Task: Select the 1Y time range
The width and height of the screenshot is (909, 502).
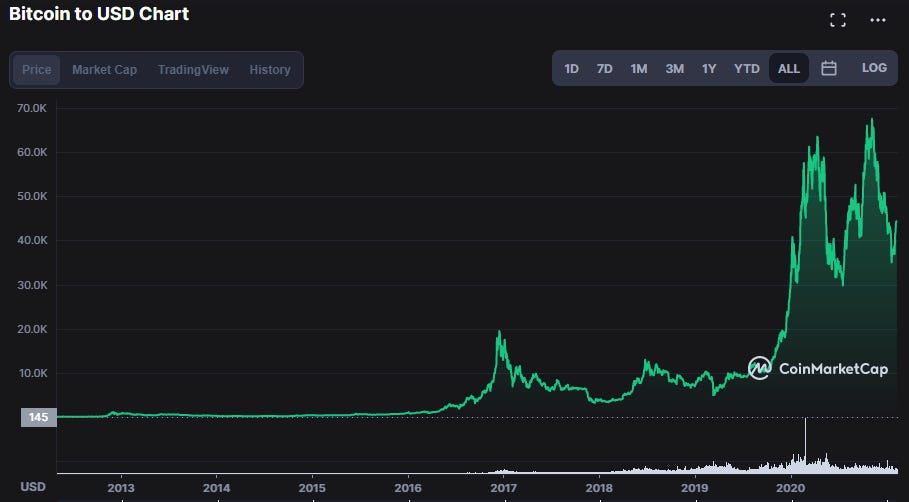Action: (709, 68)
